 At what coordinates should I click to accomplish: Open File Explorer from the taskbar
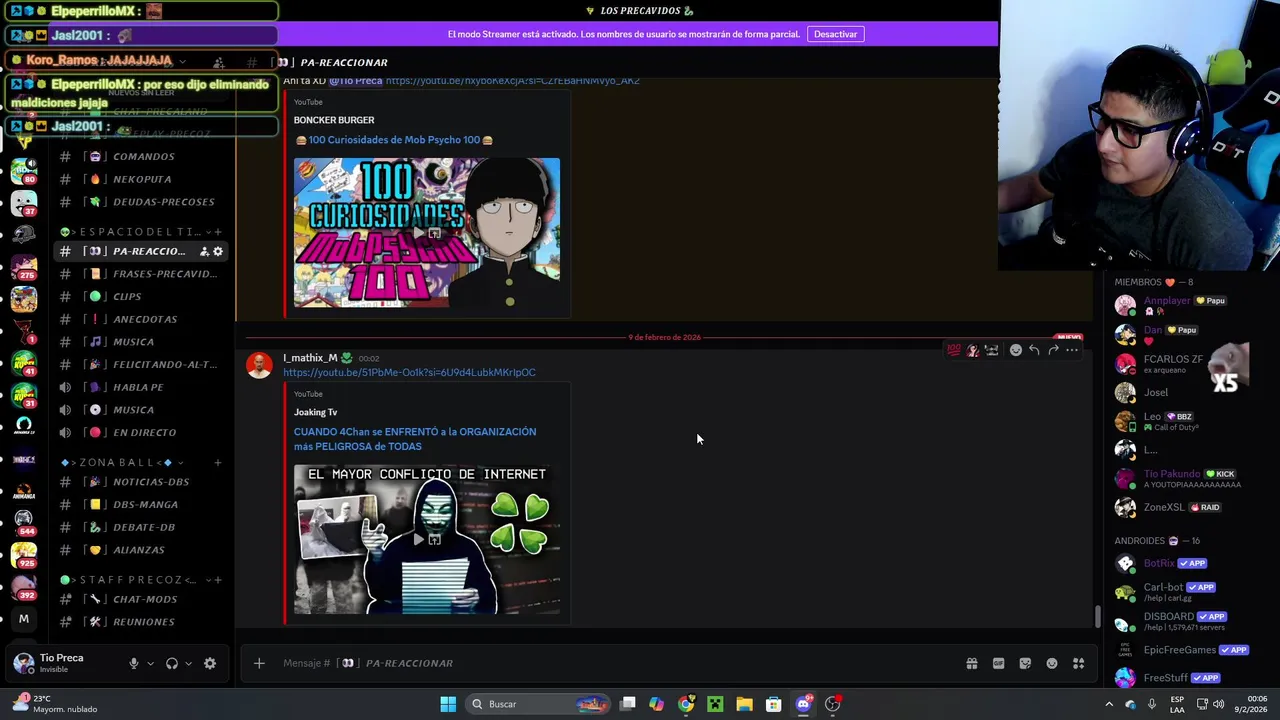click(744, 704)
